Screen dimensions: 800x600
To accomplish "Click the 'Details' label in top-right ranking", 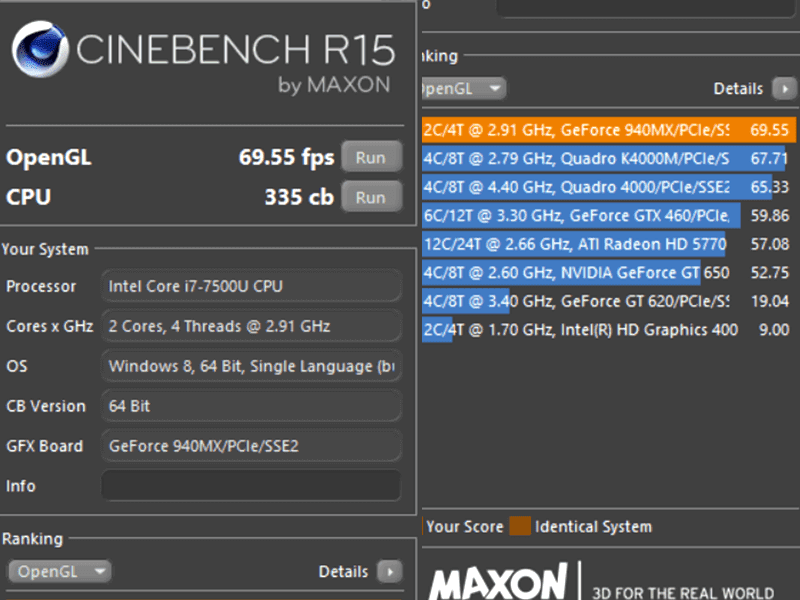I will [738, 89].
